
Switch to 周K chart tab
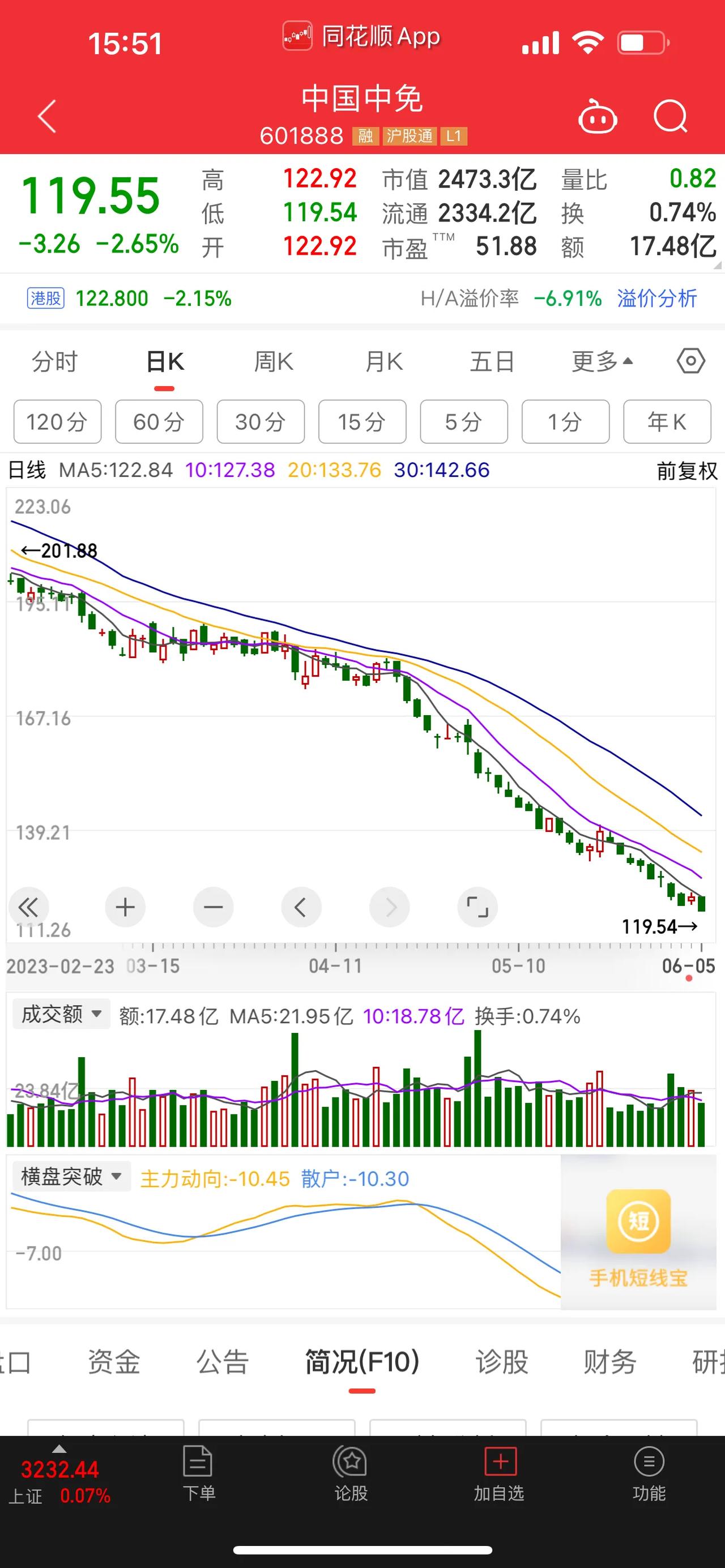274,362
